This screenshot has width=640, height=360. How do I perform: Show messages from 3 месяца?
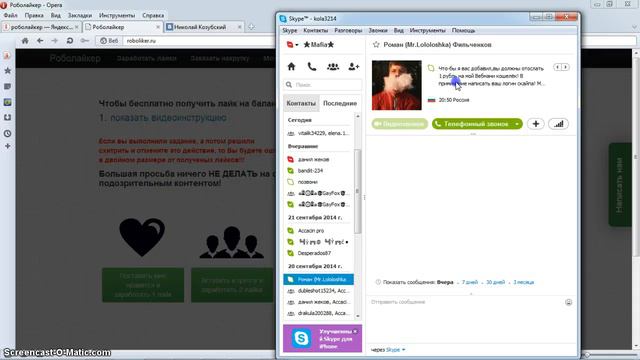524,282
